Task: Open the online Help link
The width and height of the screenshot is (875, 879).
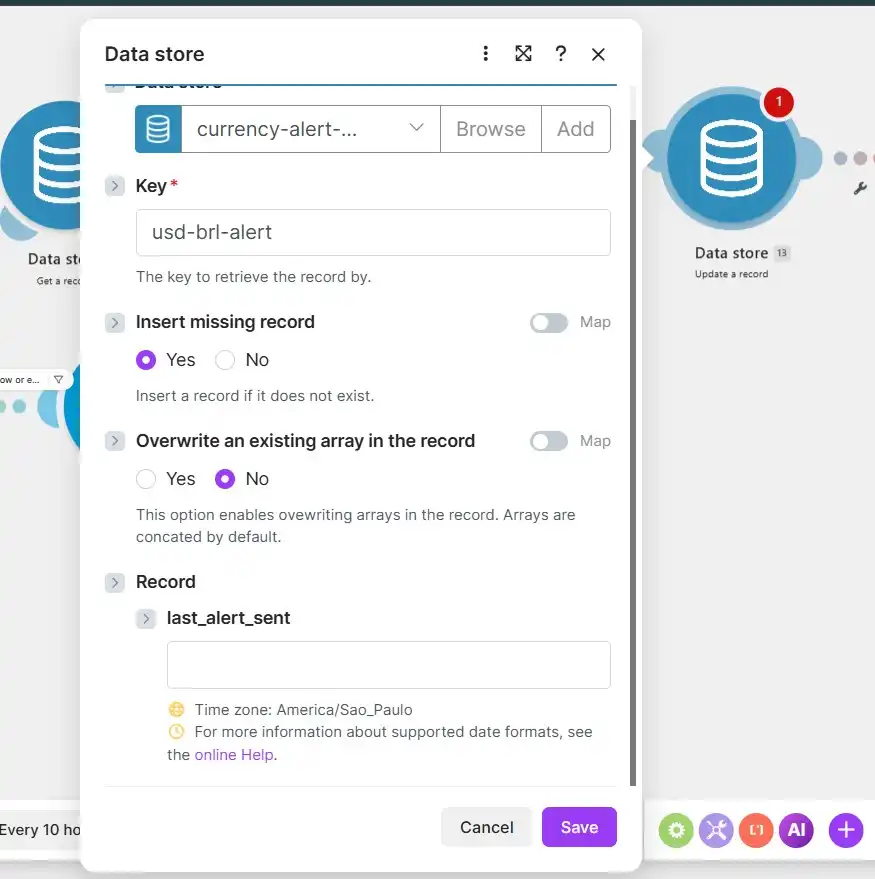Action: coord(234,755)
